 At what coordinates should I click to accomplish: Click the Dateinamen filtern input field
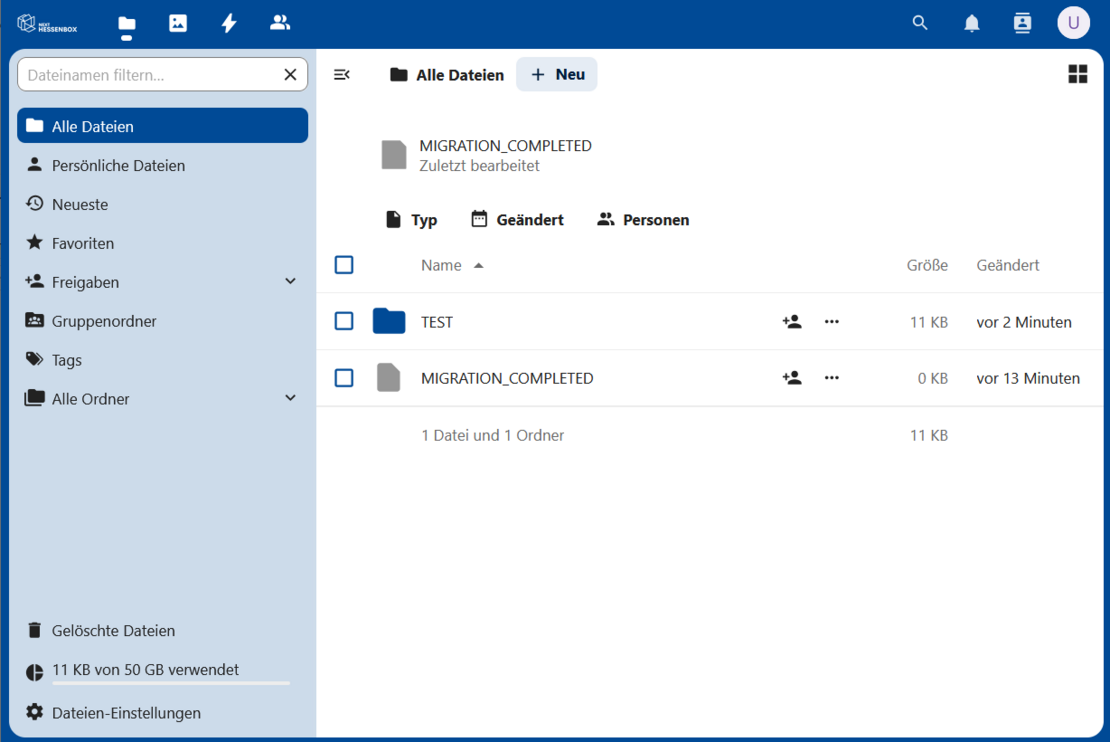click(x=150, y=75)
